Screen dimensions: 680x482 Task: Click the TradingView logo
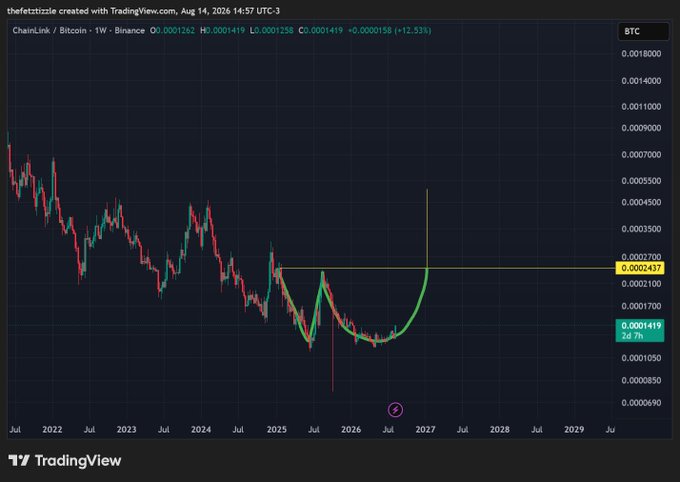(x=65, y=460)
